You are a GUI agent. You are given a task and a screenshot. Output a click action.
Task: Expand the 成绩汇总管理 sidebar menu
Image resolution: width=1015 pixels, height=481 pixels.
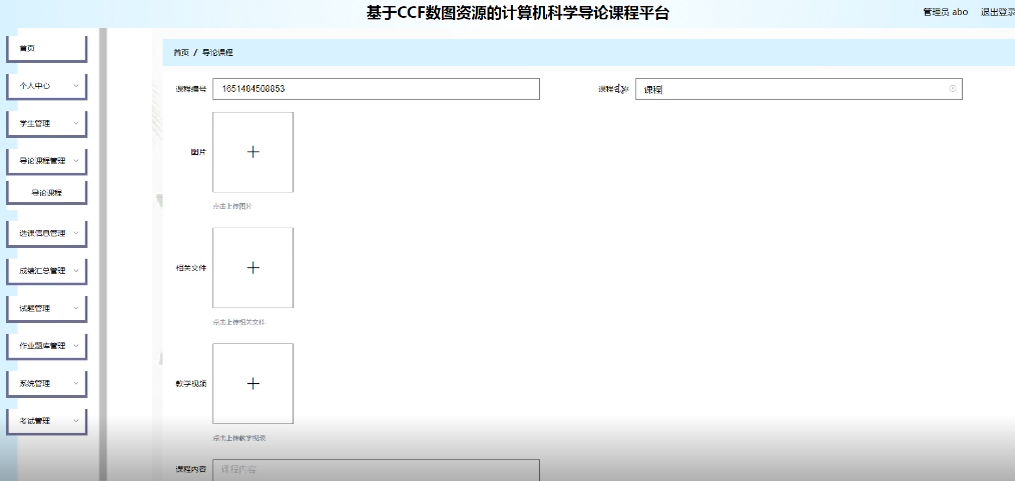(x=47, y=271)
